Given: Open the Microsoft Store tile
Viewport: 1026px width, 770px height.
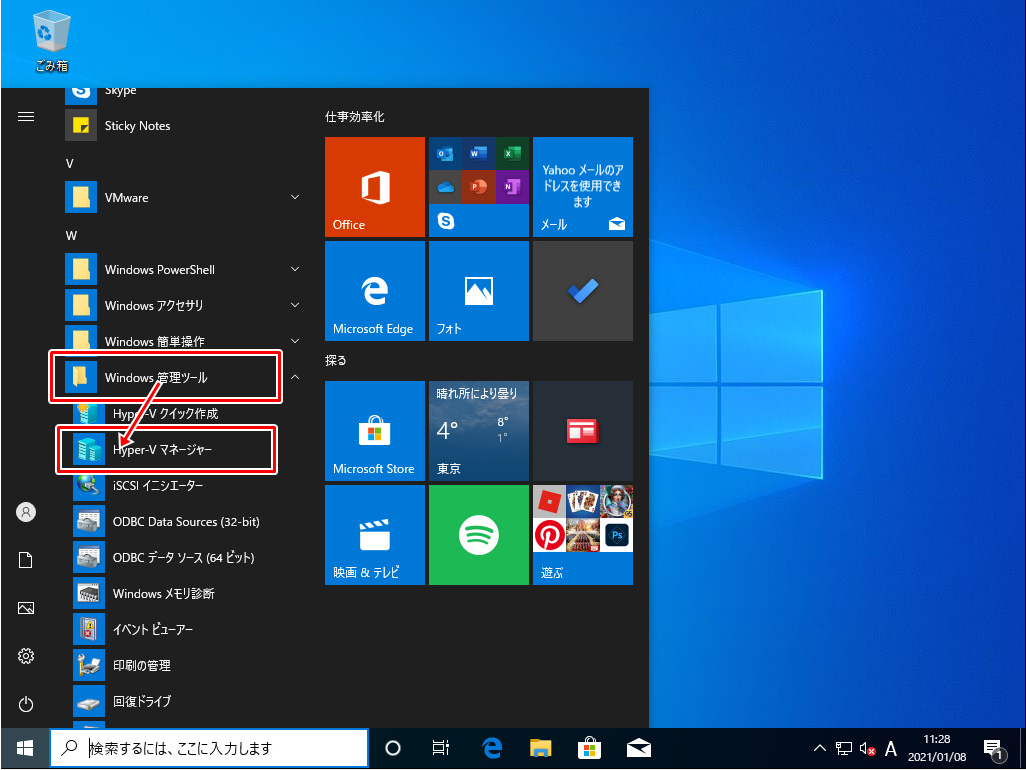Looking at the screenshot, I should (375, 431).
